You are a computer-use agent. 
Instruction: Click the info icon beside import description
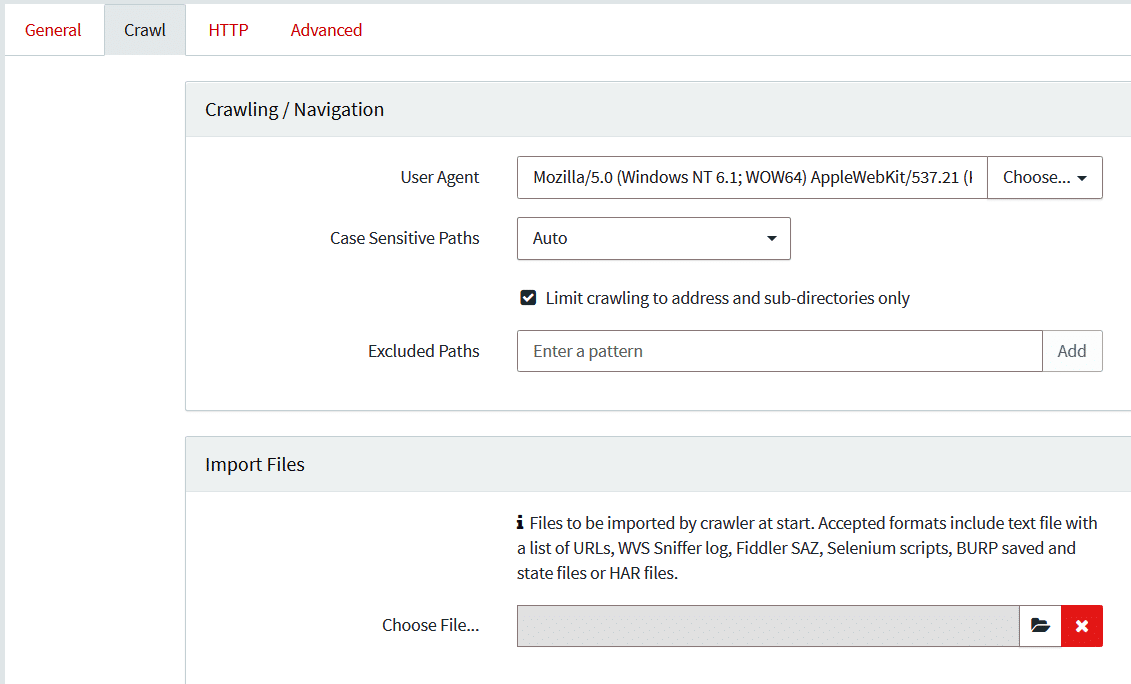click(520, 523)
